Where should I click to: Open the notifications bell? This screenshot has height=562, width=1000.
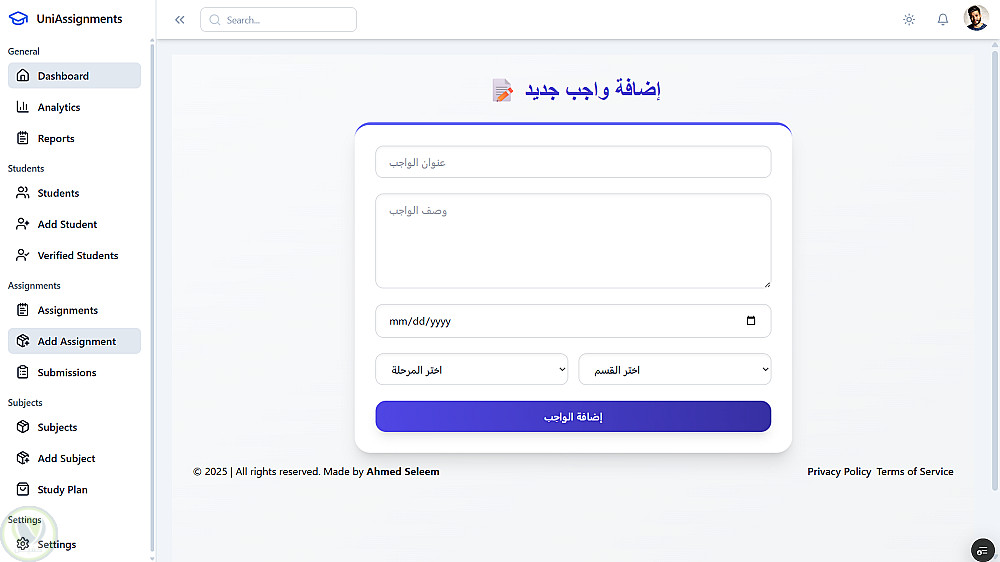point(942,19)
